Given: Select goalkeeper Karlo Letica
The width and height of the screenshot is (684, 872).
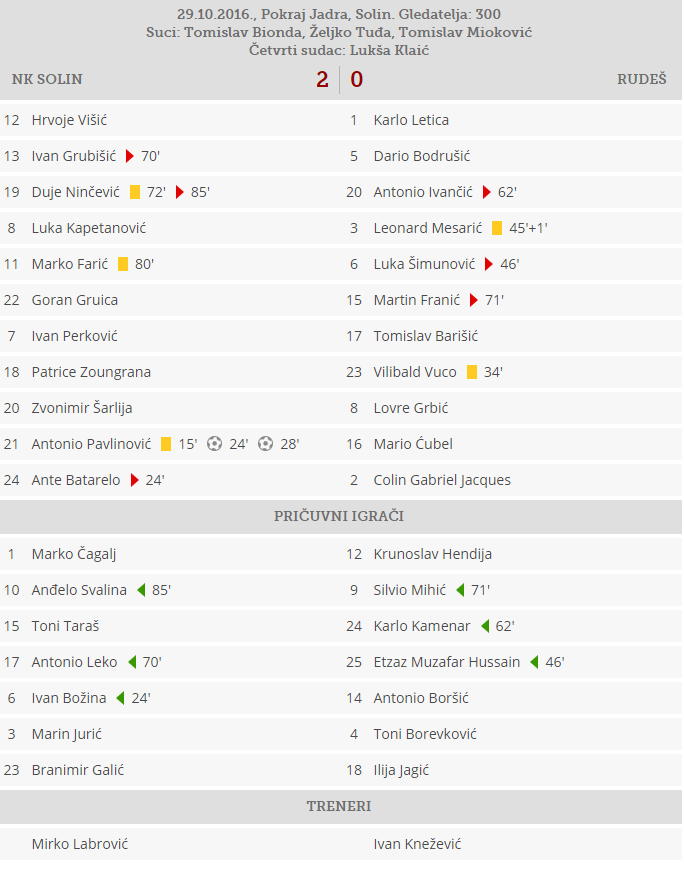Looking at the screenshot, I should point(411,120).
